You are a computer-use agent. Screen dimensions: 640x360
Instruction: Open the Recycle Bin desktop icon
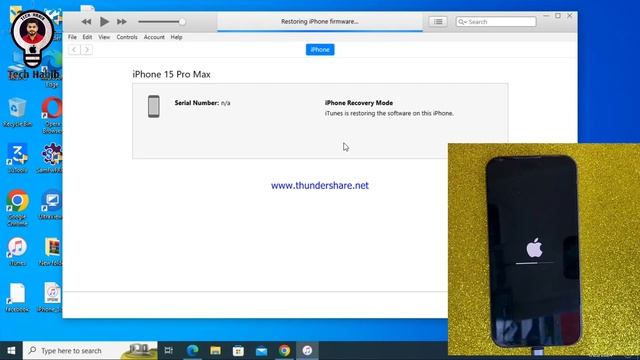(17, 113)
